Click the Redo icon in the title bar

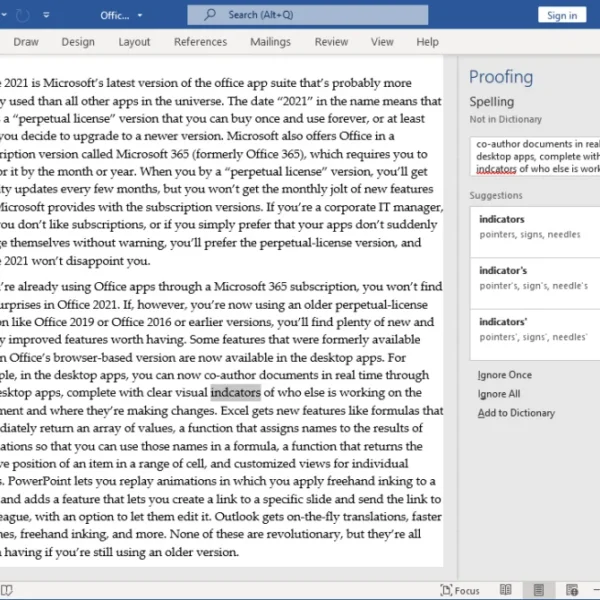pos(23,15)
